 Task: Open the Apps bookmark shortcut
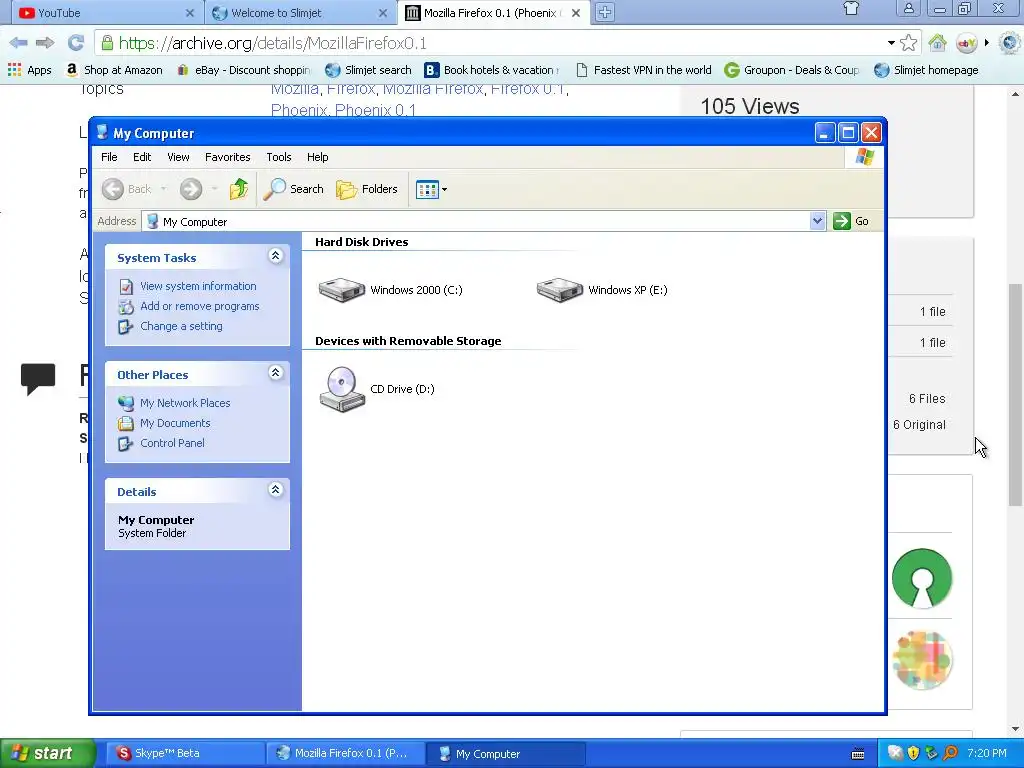[x=29, y=70]
